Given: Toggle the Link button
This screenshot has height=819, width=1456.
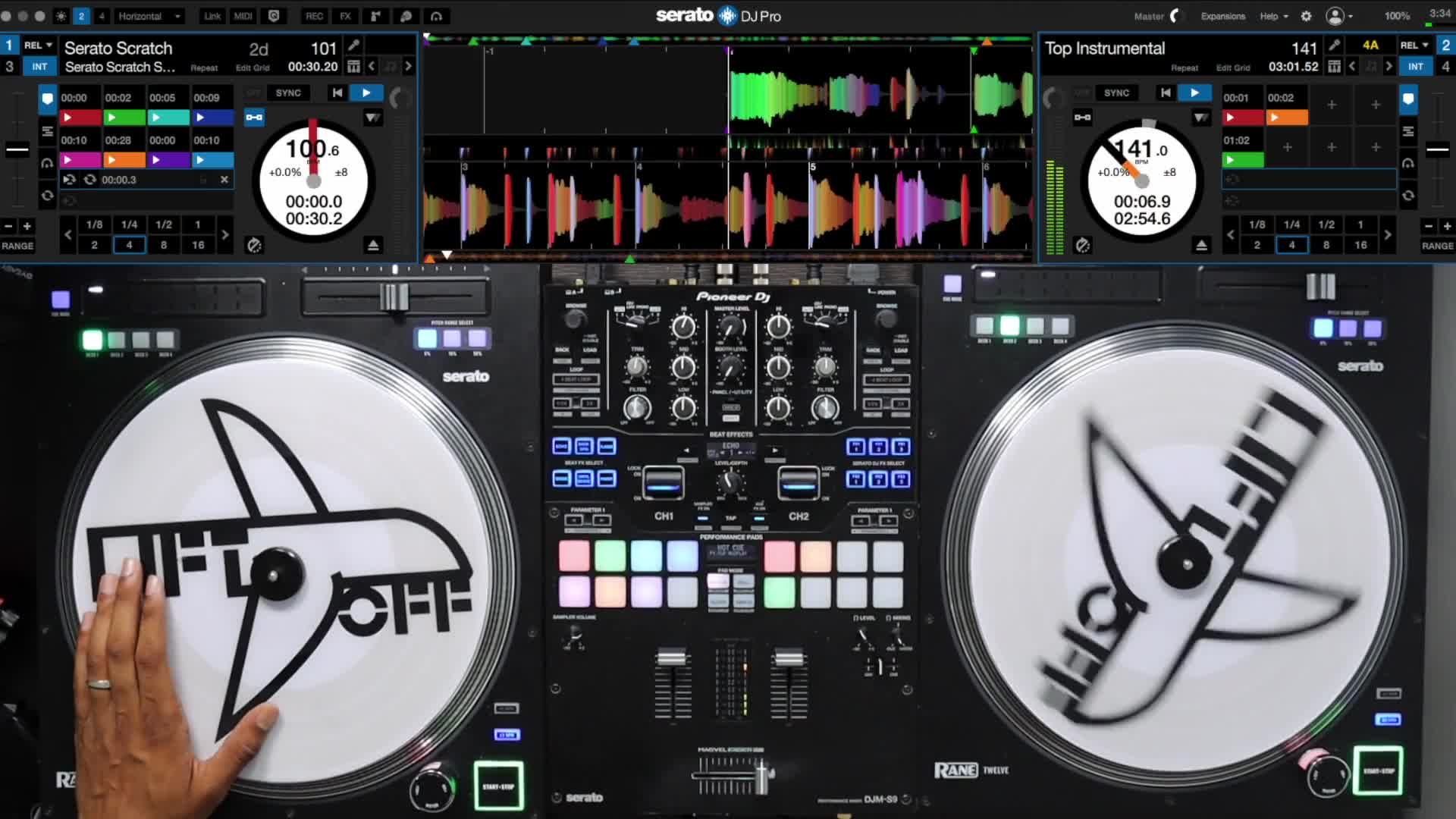Looking at the screenshot, I should point(212,16).
